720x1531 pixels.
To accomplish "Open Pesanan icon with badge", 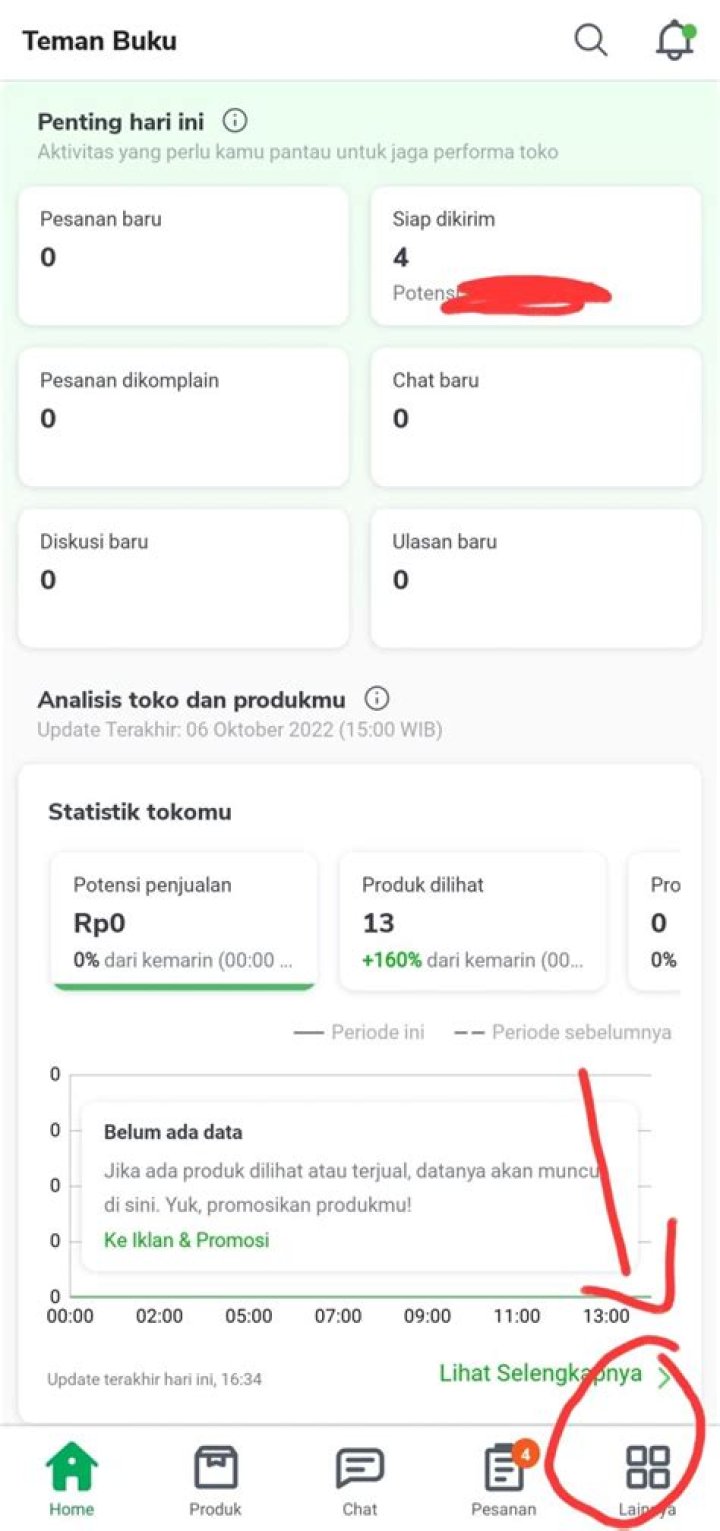I will coord(505,1470).
